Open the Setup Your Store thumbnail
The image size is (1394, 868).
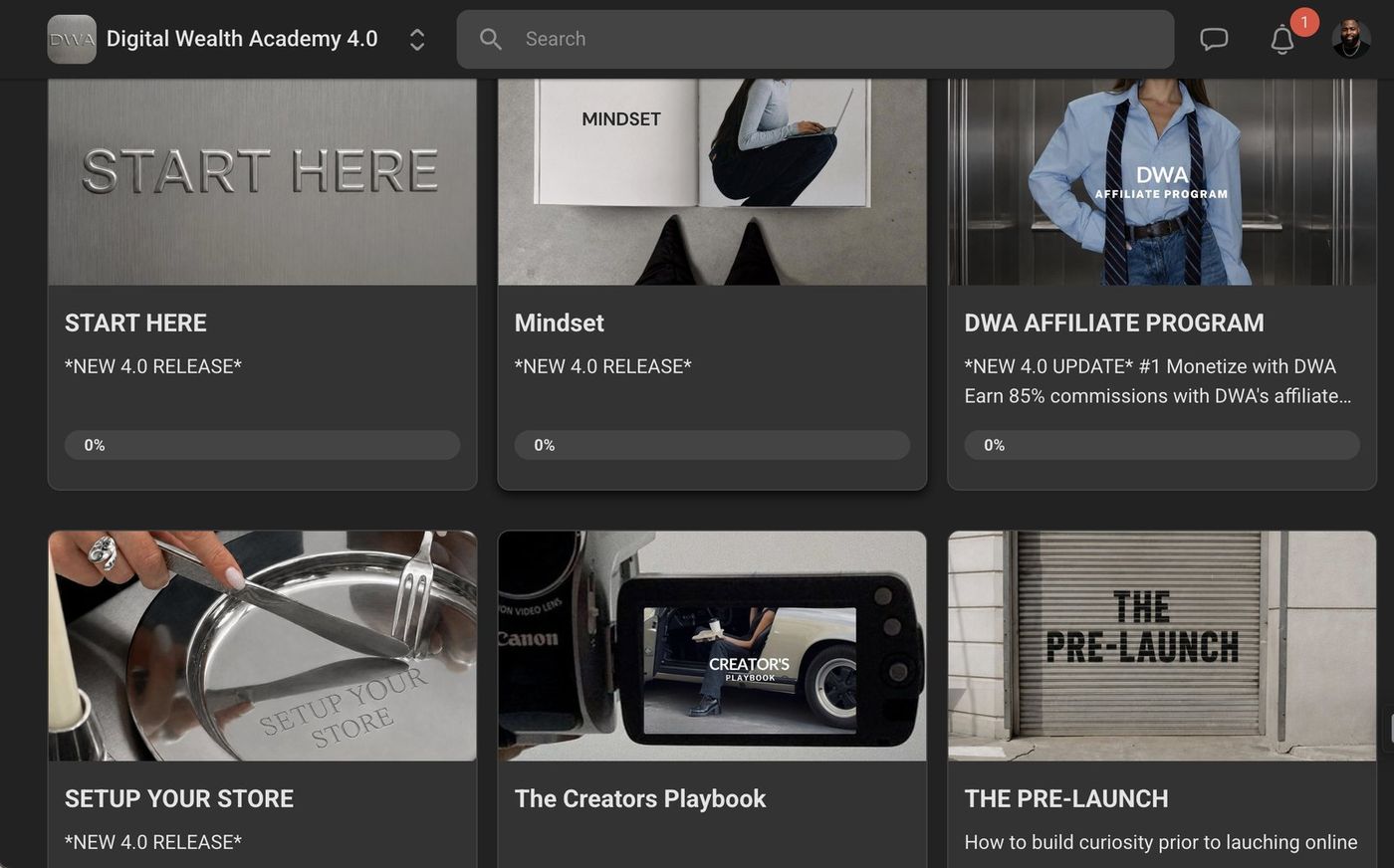[x=262, y=646]
